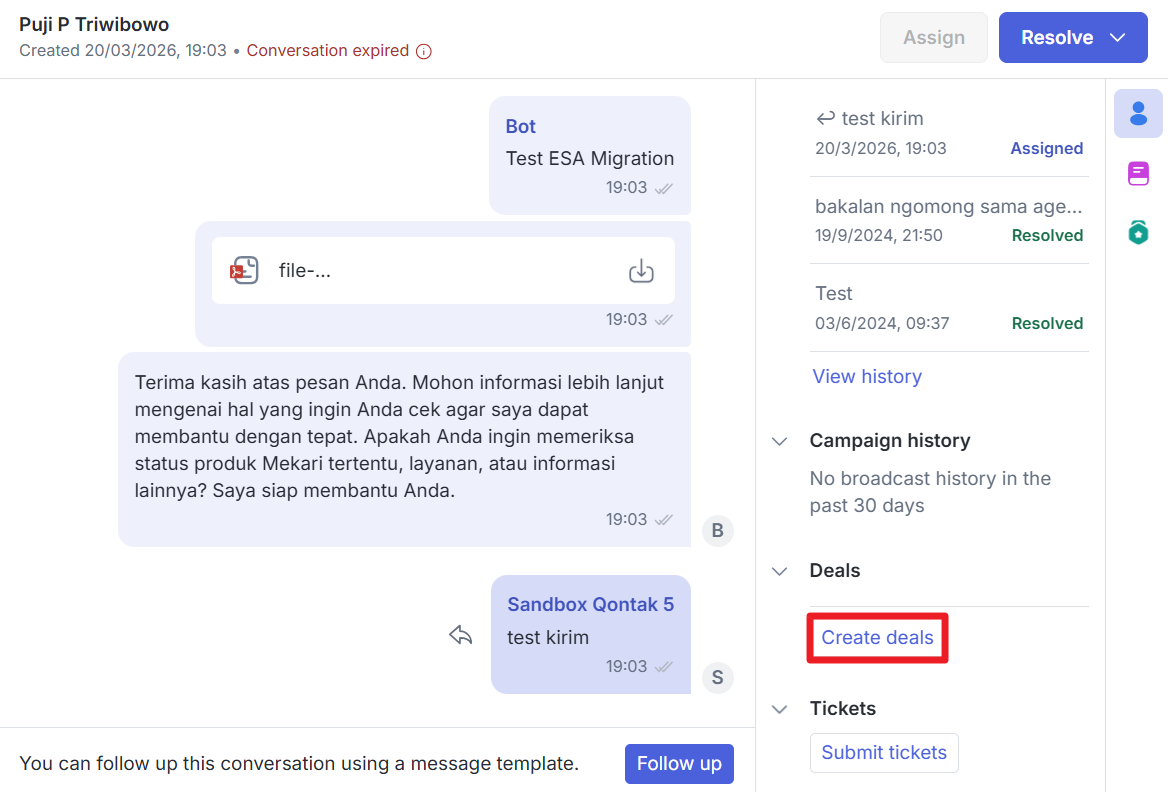1168x792 pixels.
Task: Download the attached file
Action: tap(641, 270)
